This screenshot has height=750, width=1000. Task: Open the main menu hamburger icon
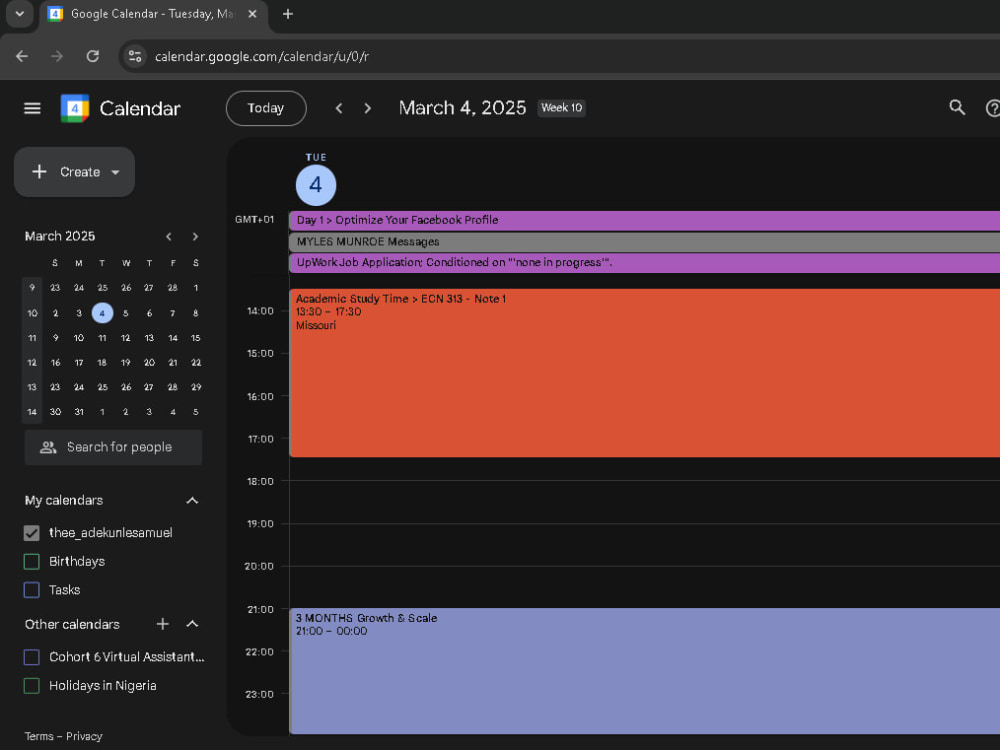[x=32, y=108]
